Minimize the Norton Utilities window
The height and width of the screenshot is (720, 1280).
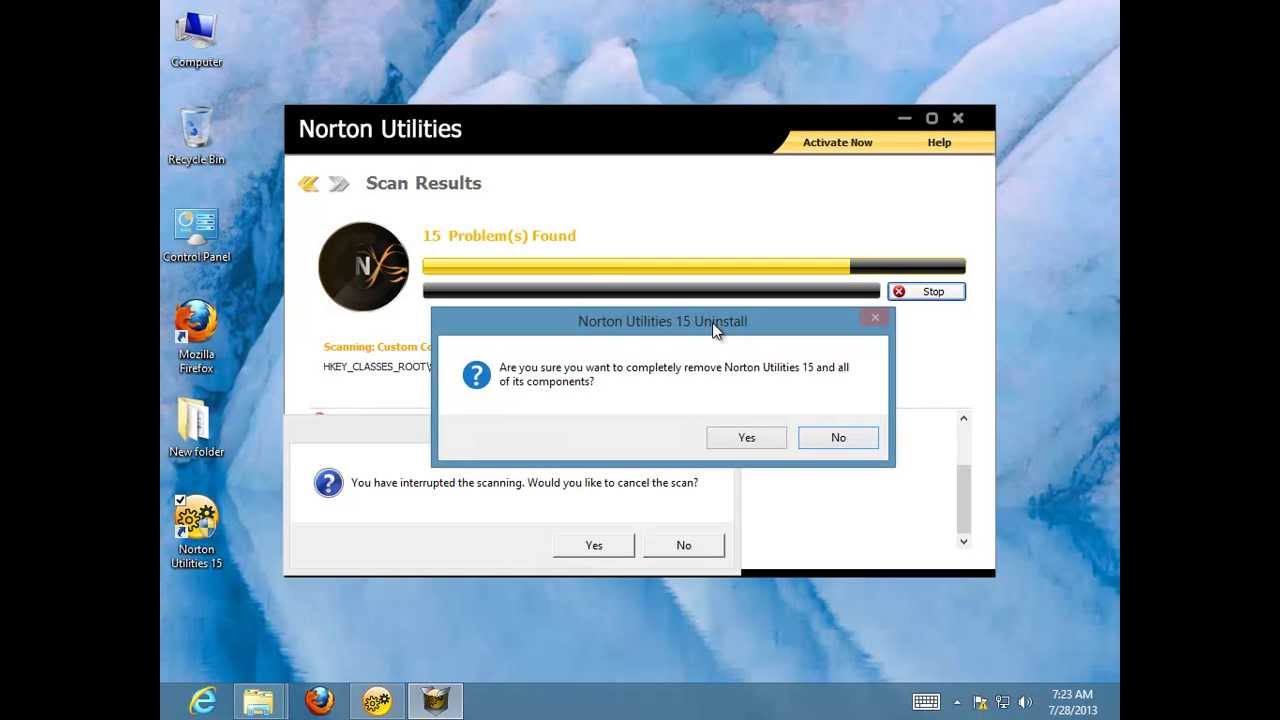click(905, 118)
